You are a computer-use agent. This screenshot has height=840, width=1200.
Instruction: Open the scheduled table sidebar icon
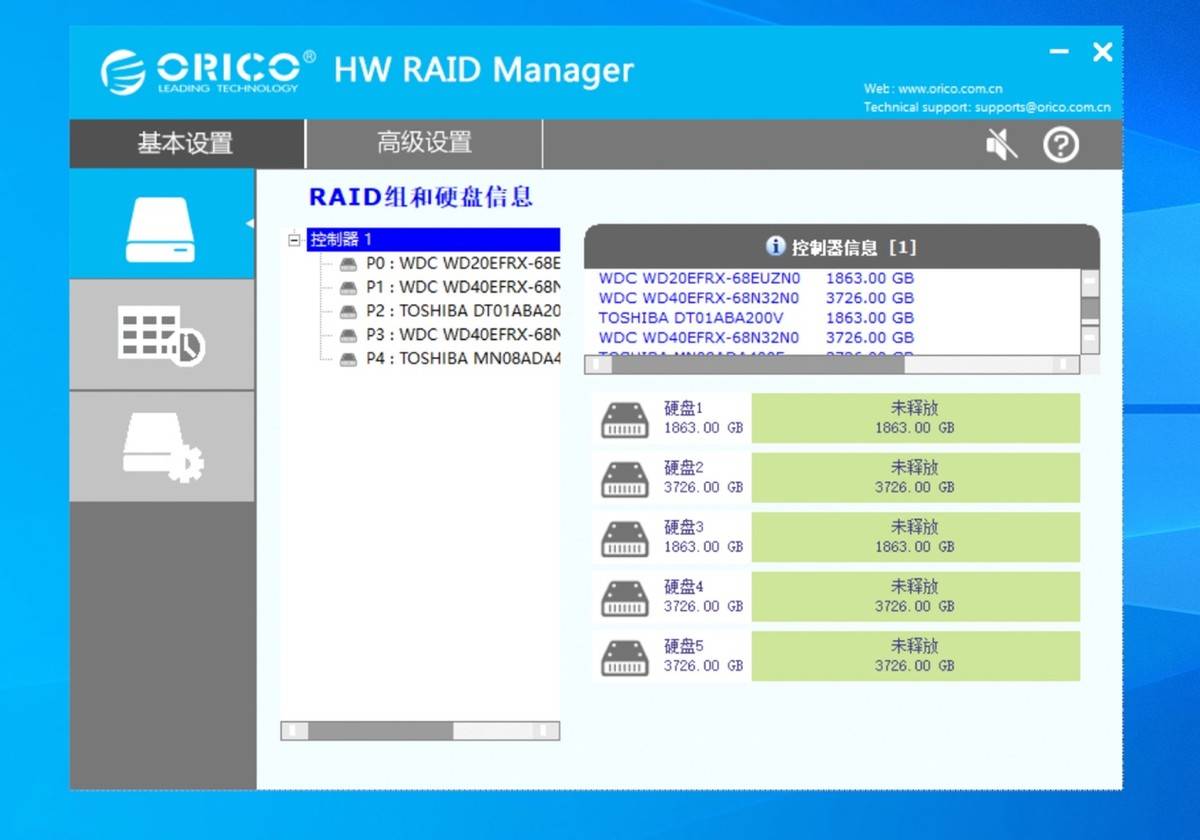coord(160,335)
